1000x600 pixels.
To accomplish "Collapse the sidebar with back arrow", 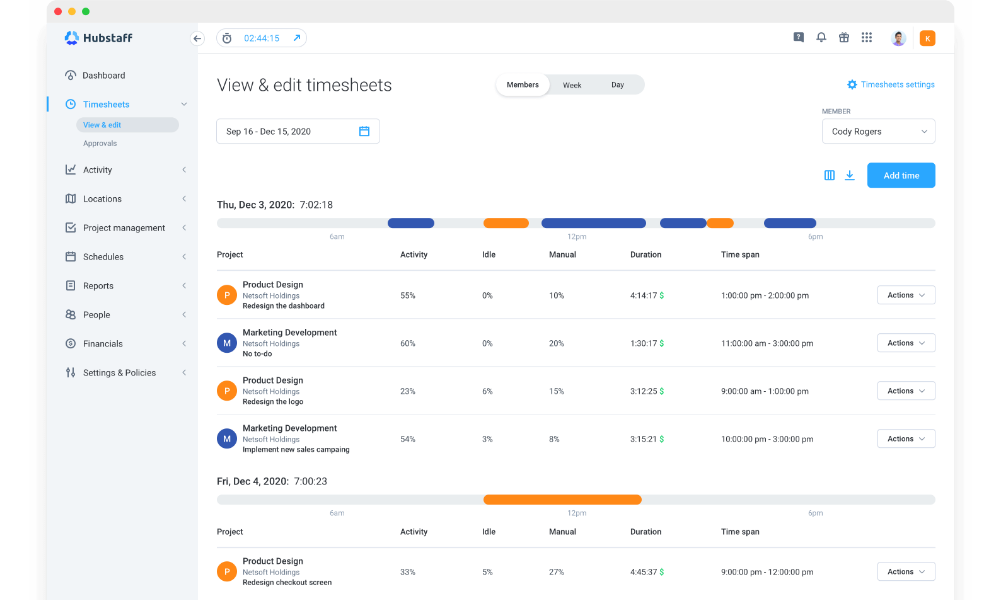I will click(197, 38).
